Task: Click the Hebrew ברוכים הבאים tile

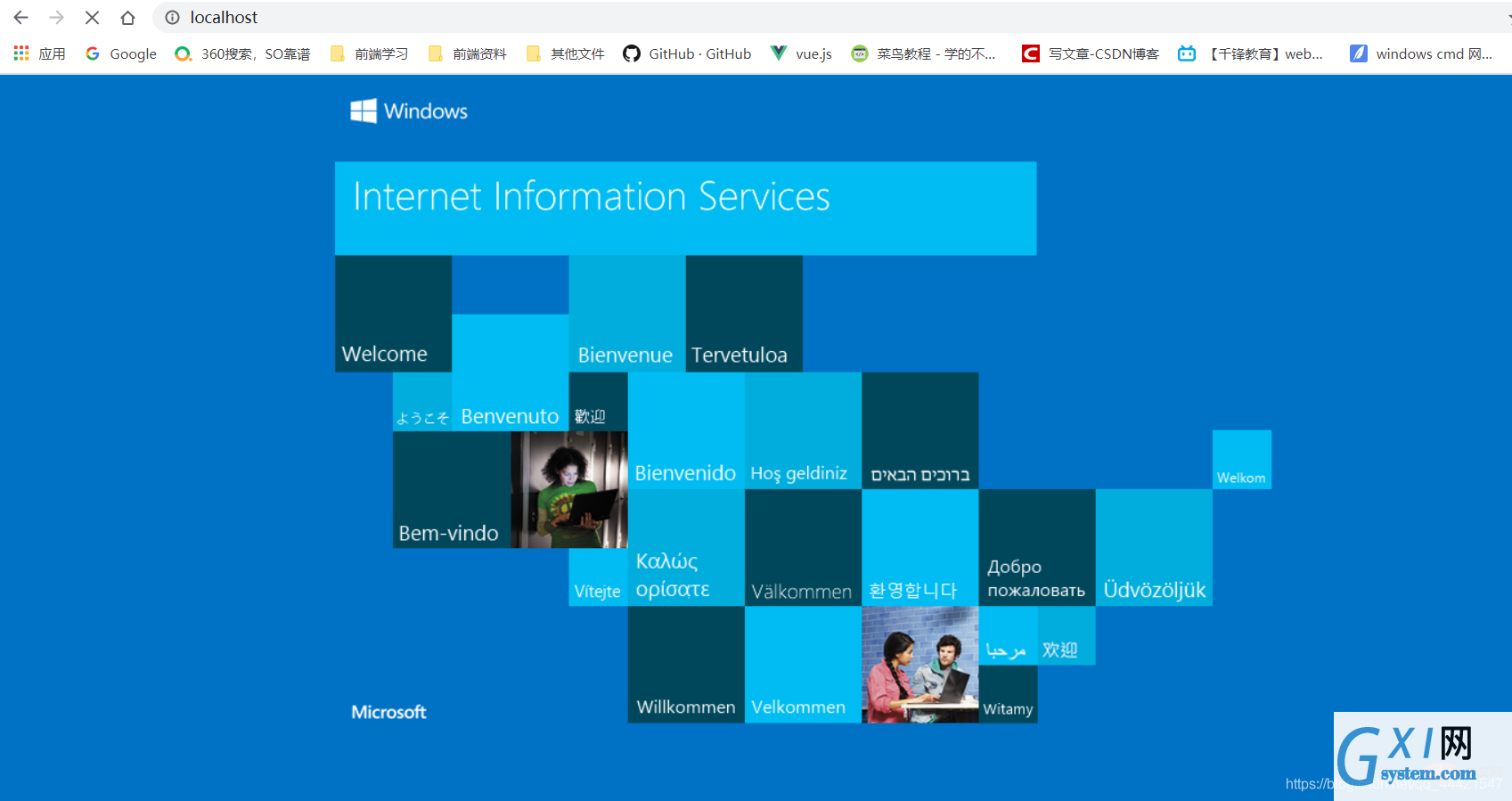Action: coord(920,431)
